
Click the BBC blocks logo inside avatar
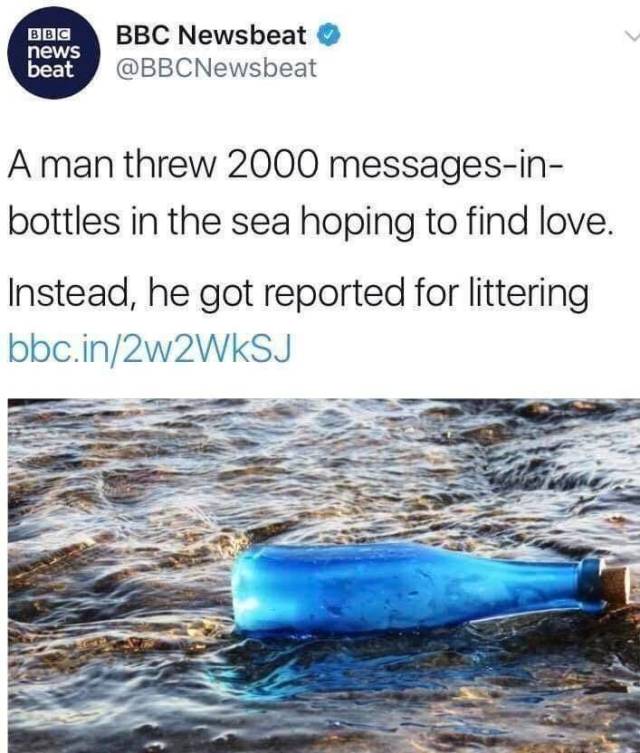(50, 36)
